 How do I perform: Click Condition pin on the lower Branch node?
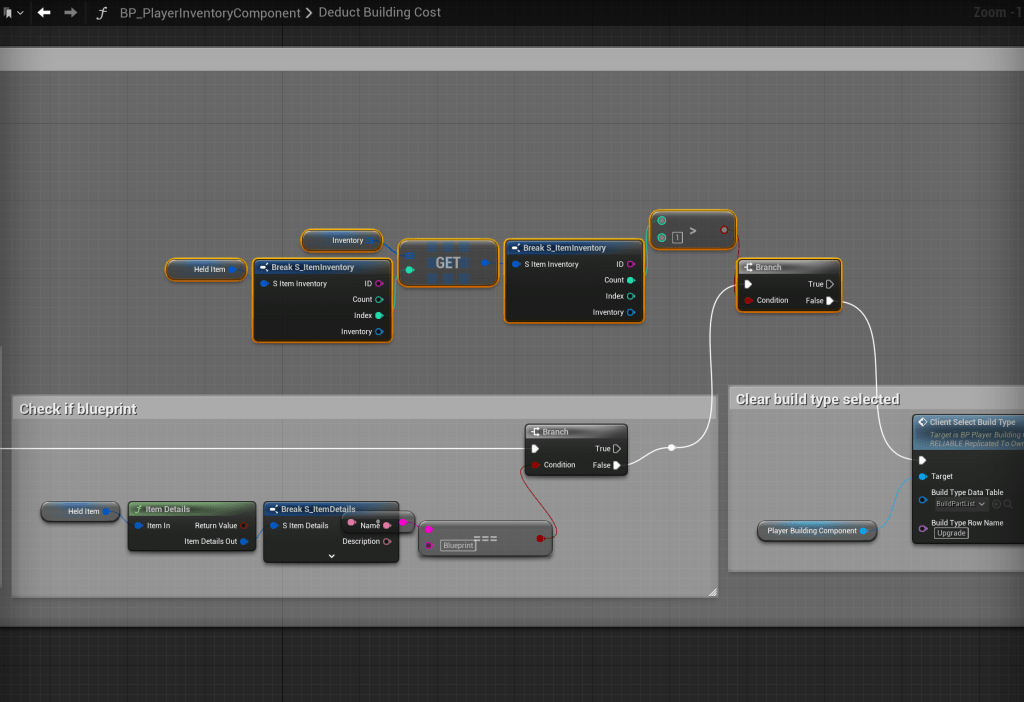pos(536,465)
